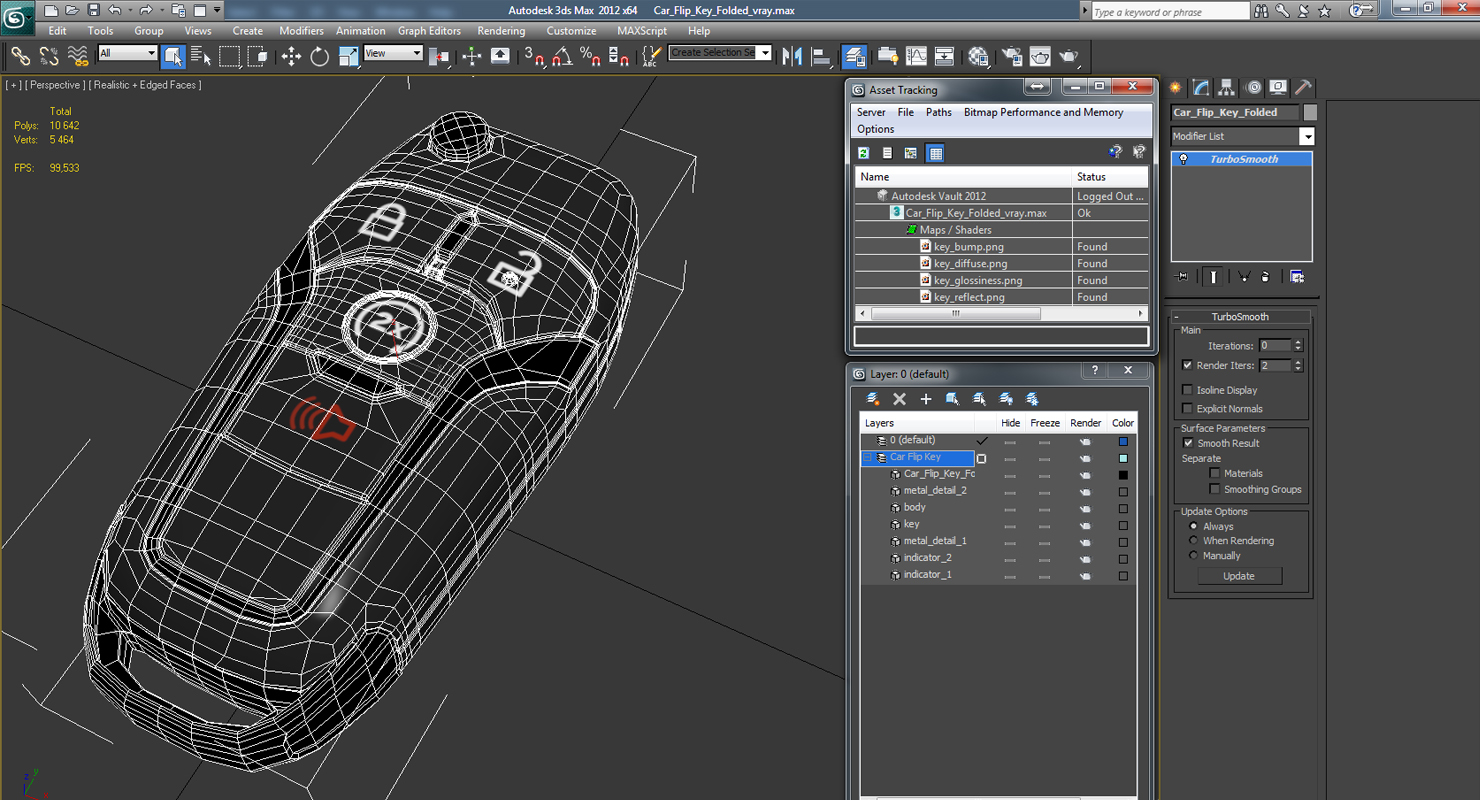
Task: Select the When Rendering update option
Action: click(x=1193, y=541)
